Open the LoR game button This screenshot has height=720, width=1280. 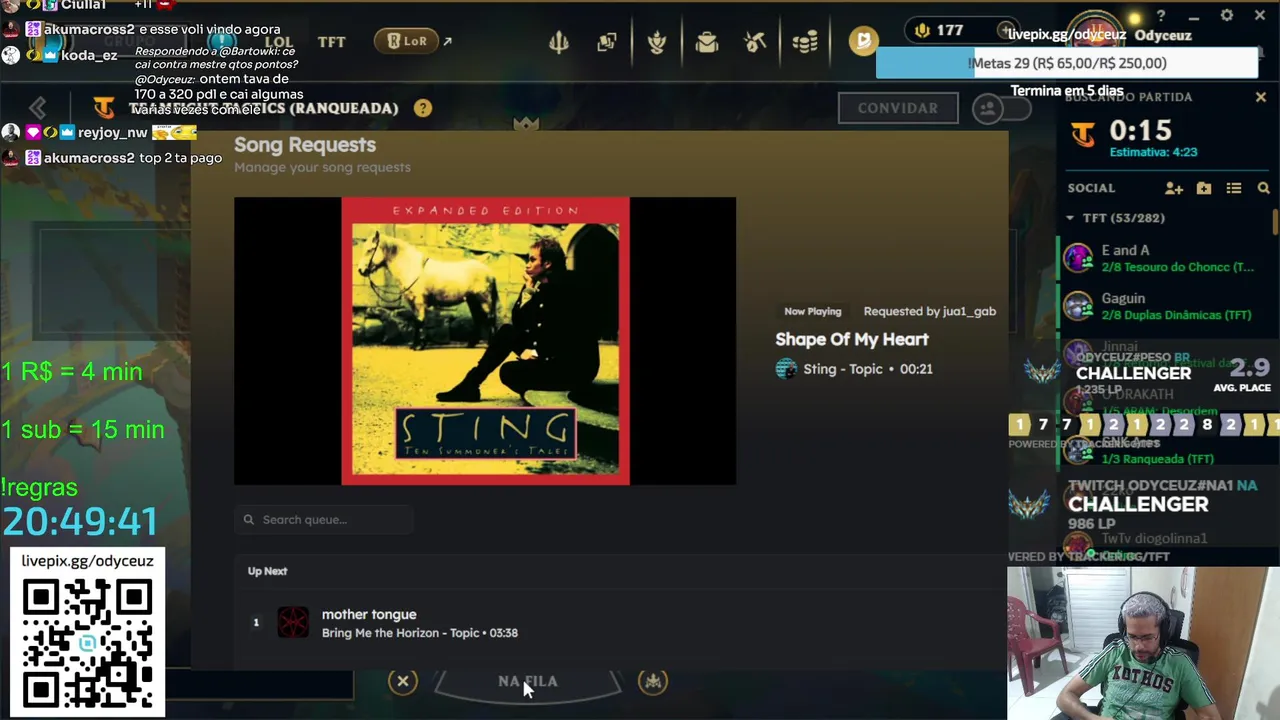pyautogui.click(x=407, y=41)
